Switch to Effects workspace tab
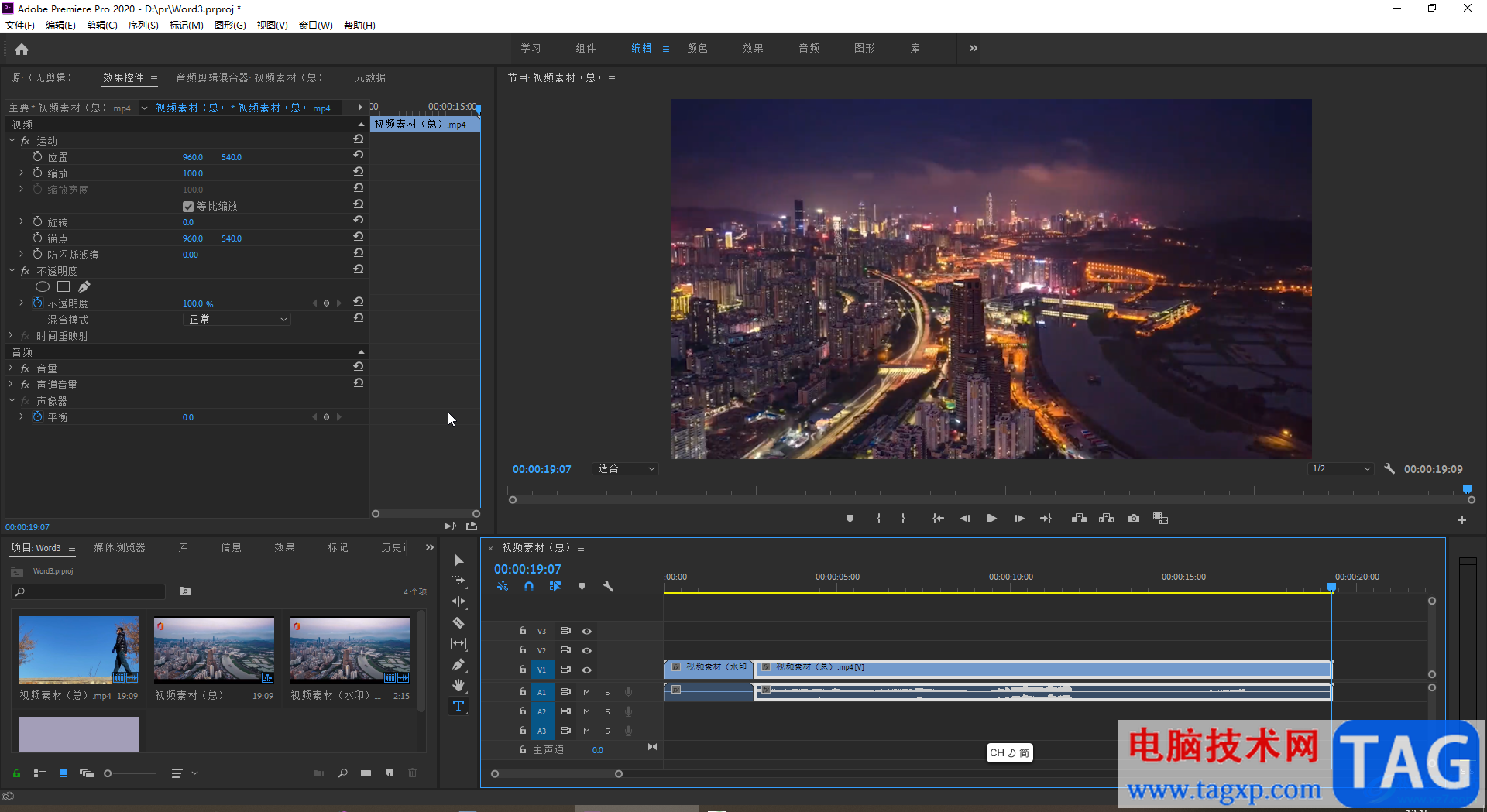The image size is (1487, 812). tap(753, 48)
